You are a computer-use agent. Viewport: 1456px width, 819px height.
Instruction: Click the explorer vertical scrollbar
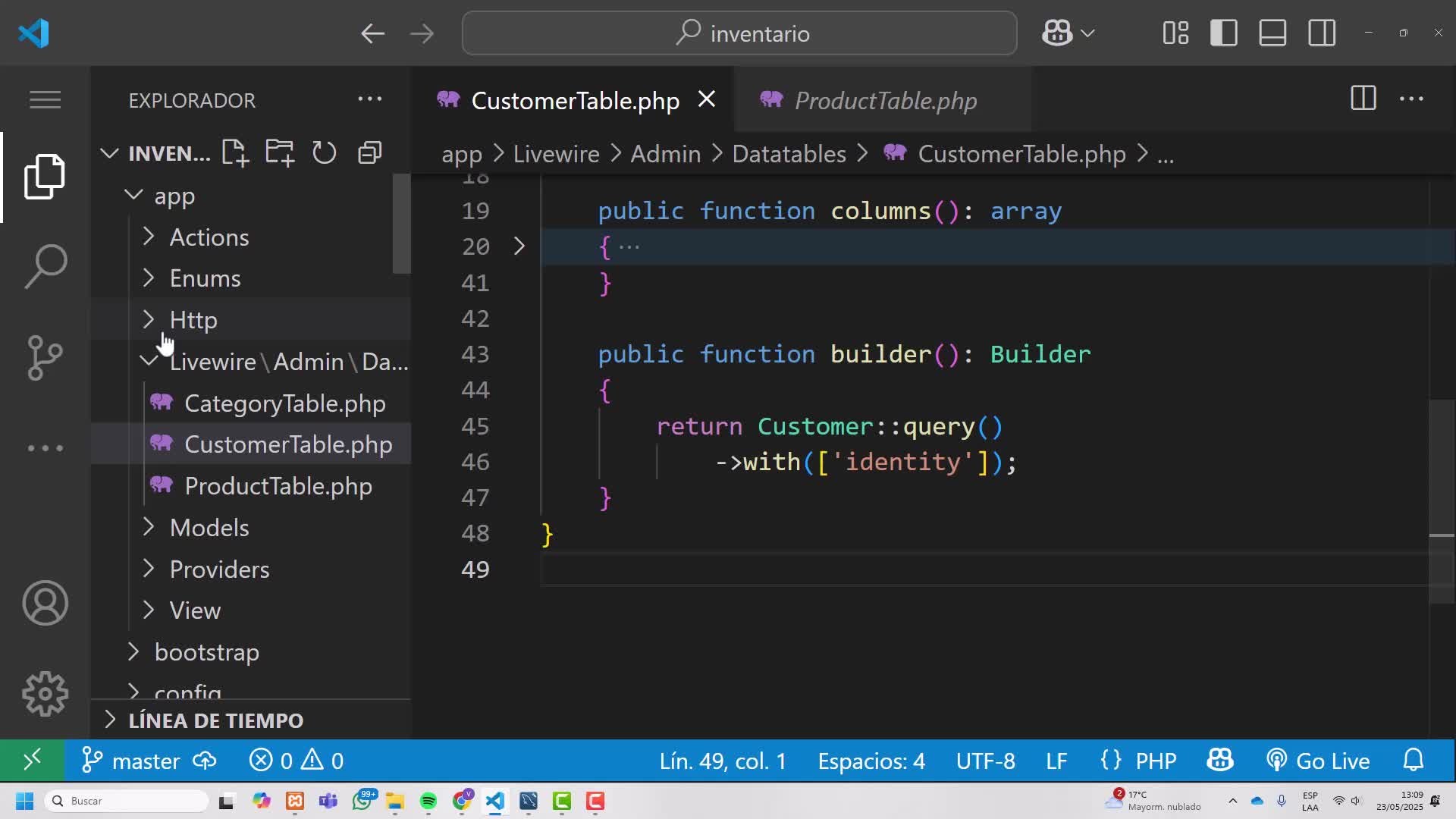(401, 224)
